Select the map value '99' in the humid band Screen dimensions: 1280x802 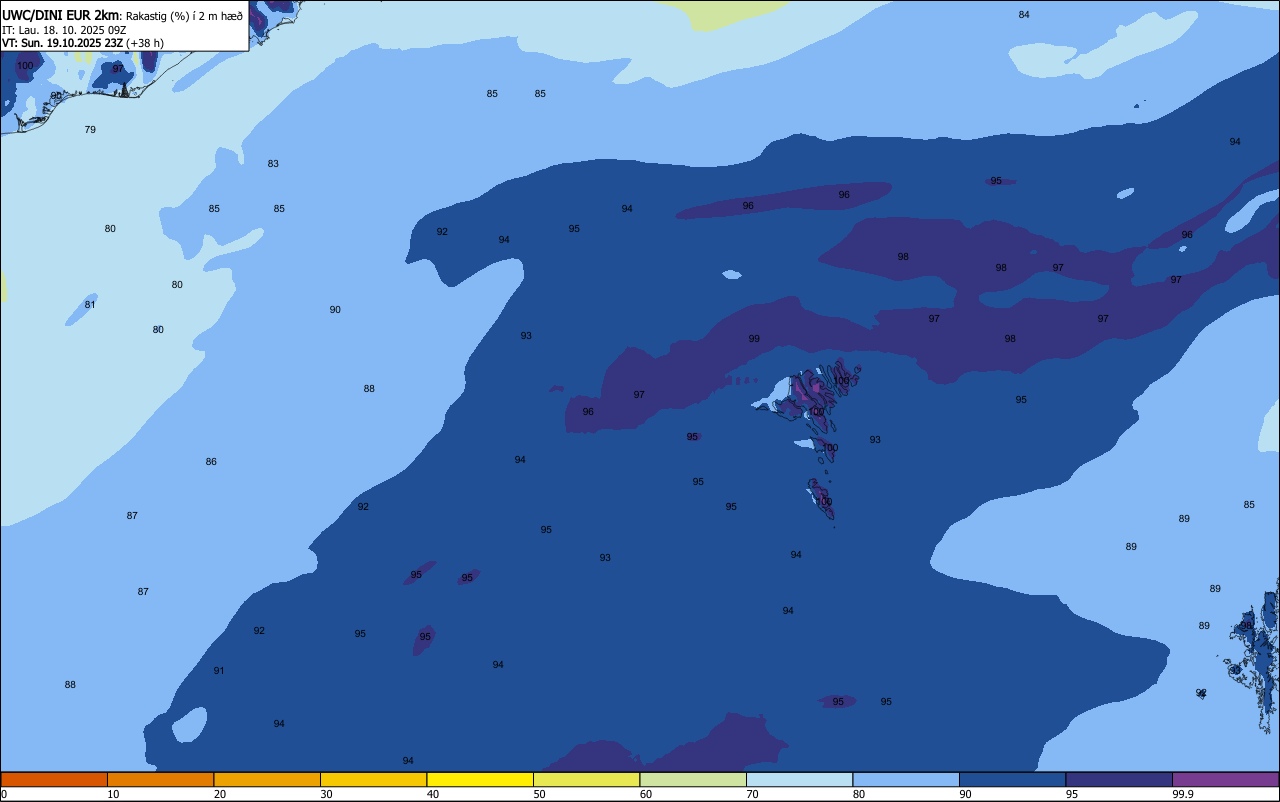click(754, 339)
